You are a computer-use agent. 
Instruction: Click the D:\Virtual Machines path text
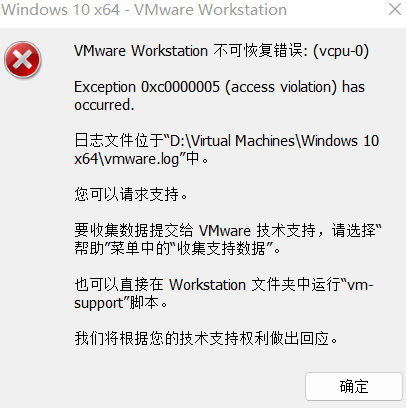(x=233, y=140)
